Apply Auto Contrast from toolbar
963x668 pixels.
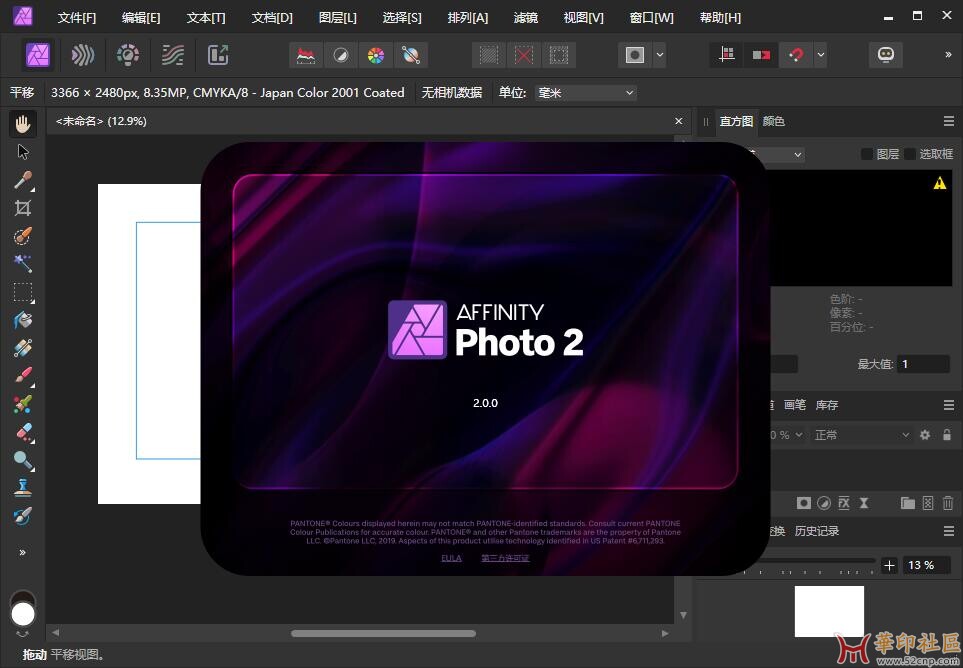(x=340, y=55)
